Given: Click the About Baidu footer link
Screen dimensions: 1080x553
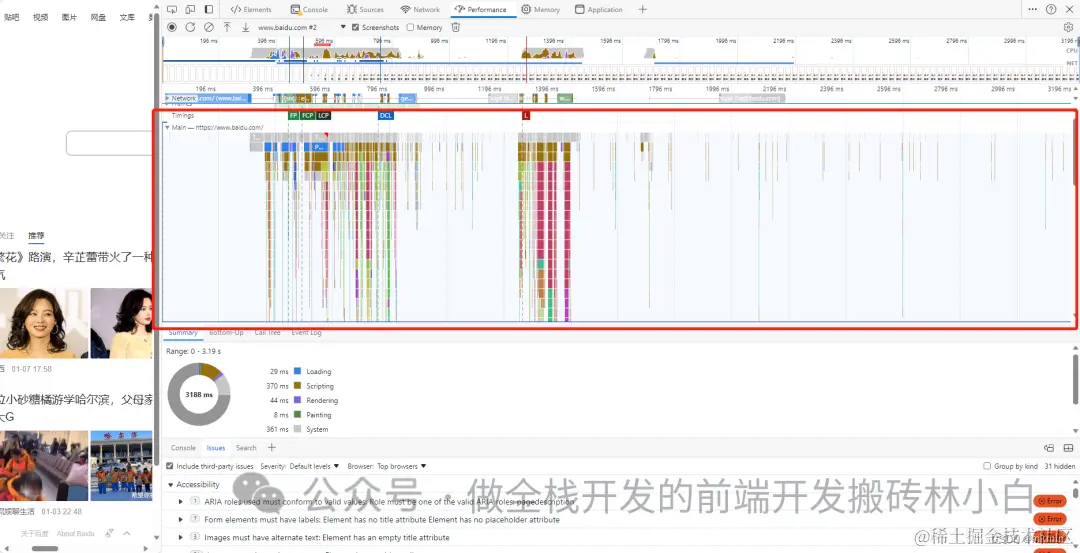Looking at the screenshot, I should 76,534.
